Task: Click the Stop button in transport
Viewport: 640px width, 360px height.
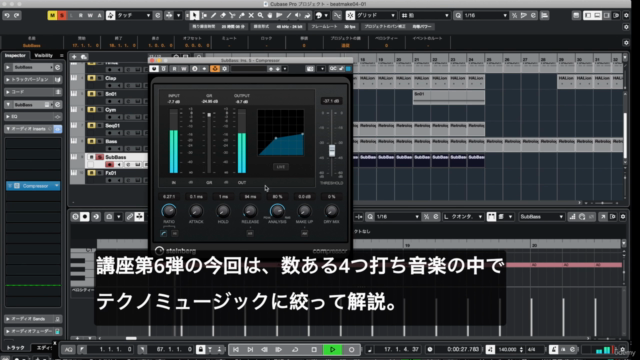Action: click(x=313, y=349)
